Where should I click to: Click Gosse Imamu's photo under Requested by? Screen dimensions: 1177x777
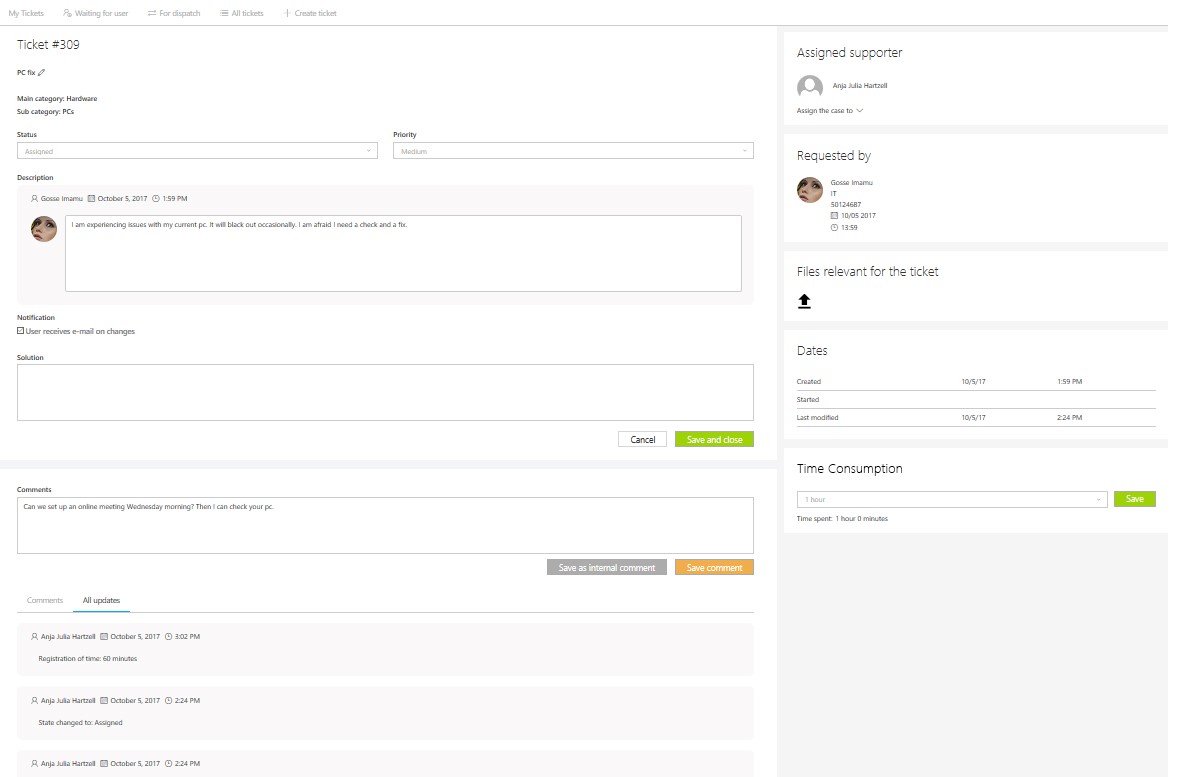pos(810,190)
